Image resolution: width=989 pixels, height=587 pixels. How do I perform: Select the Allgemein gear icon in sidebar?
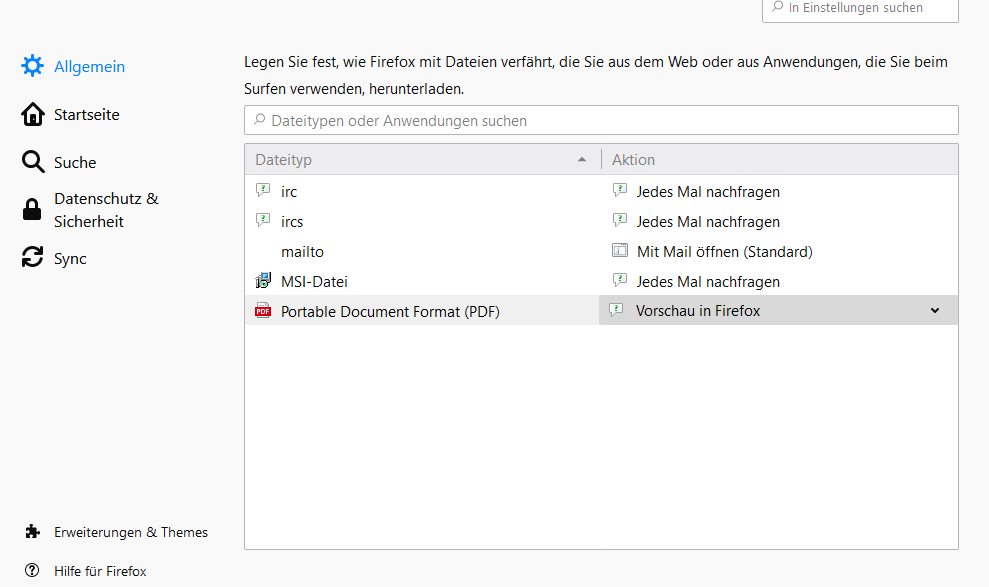click(32, 66)
